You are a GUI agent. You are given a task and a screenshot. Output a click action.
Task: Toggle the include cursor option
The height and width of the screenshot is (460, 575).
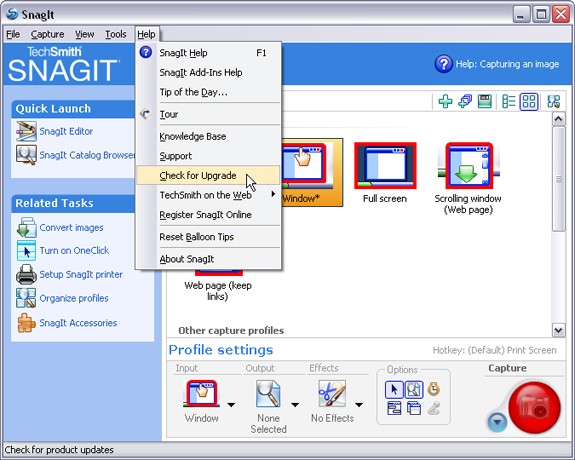pyautogui.click(x=394, y=390)
